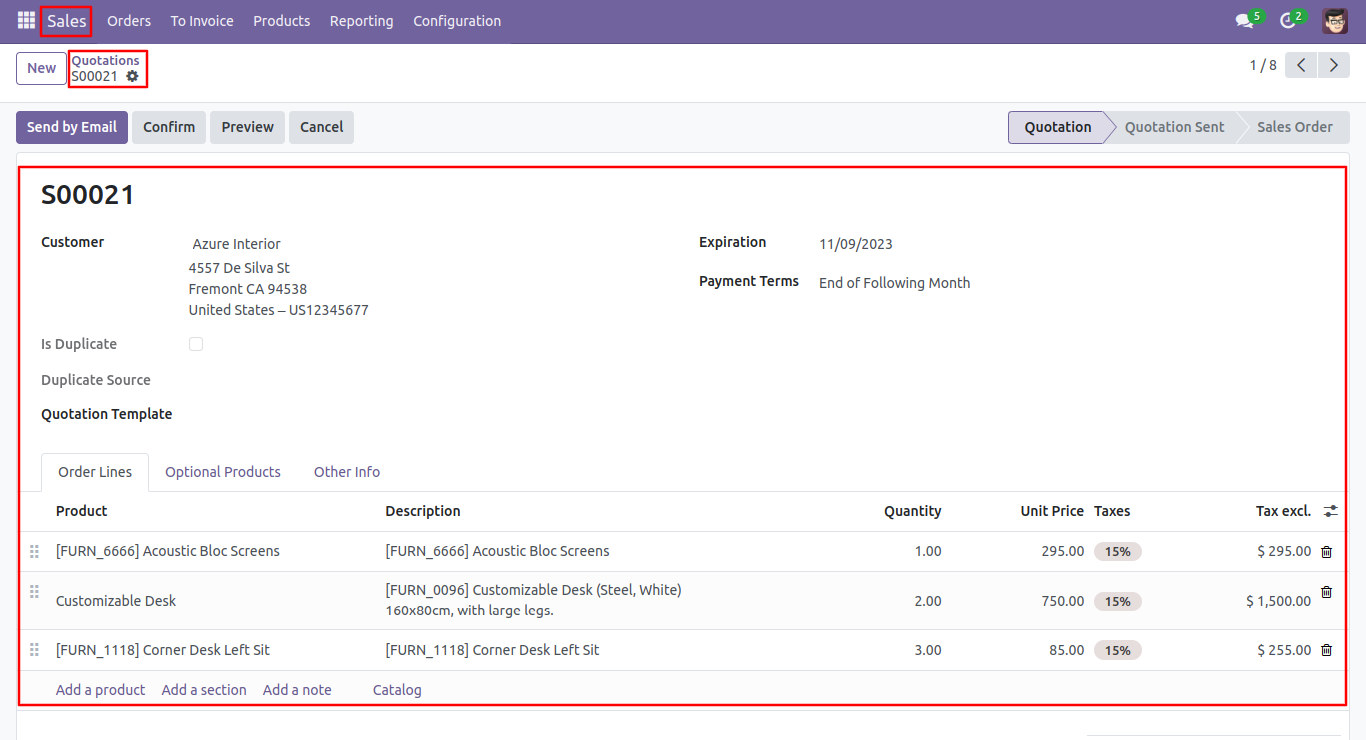This screenshot has height=740, width=1366.
Task: Click unit price 85.00
Action: (1066, 650)
